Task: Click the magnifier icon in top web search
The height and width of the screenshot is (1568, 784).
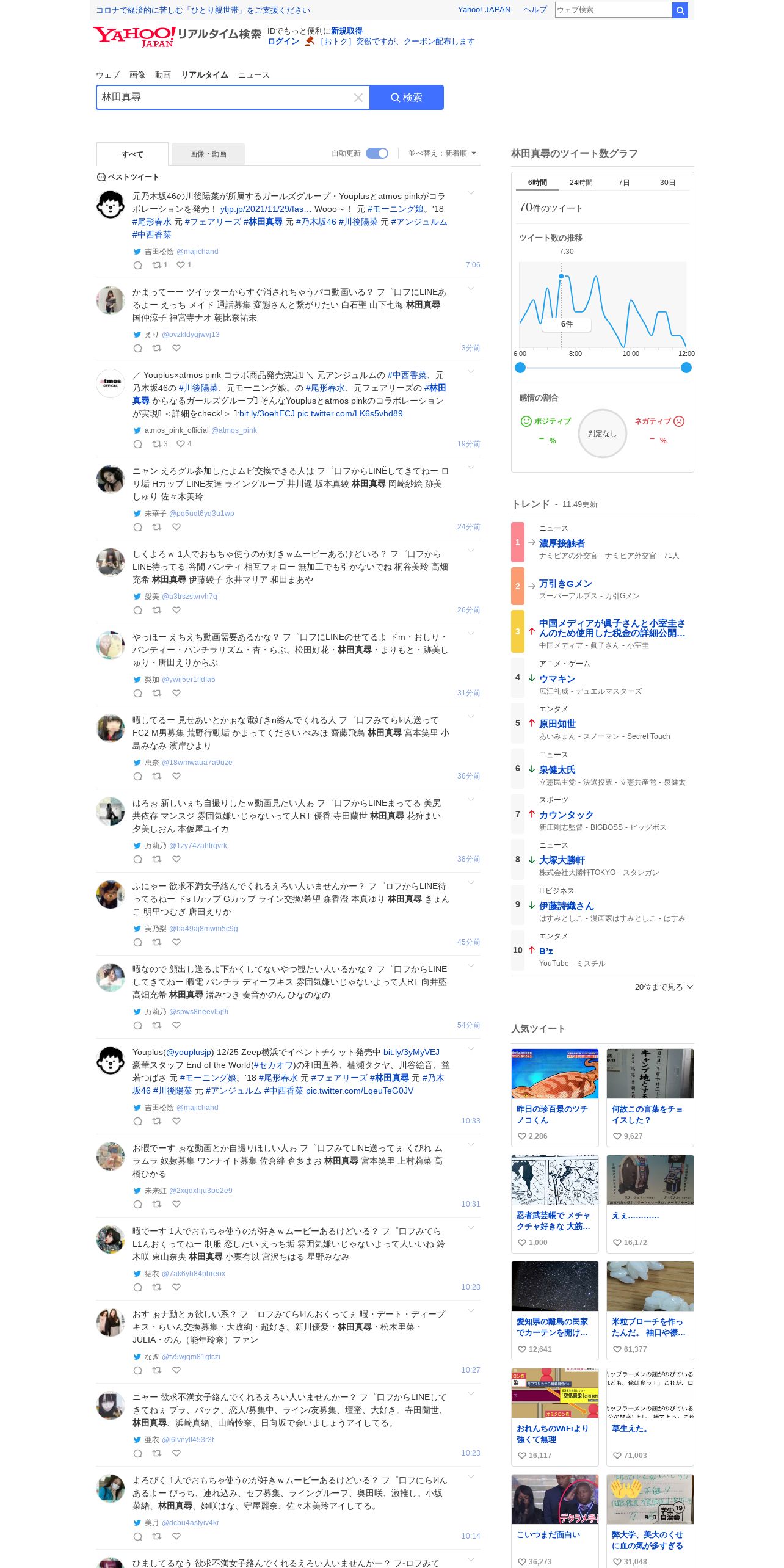Action: 680,10
